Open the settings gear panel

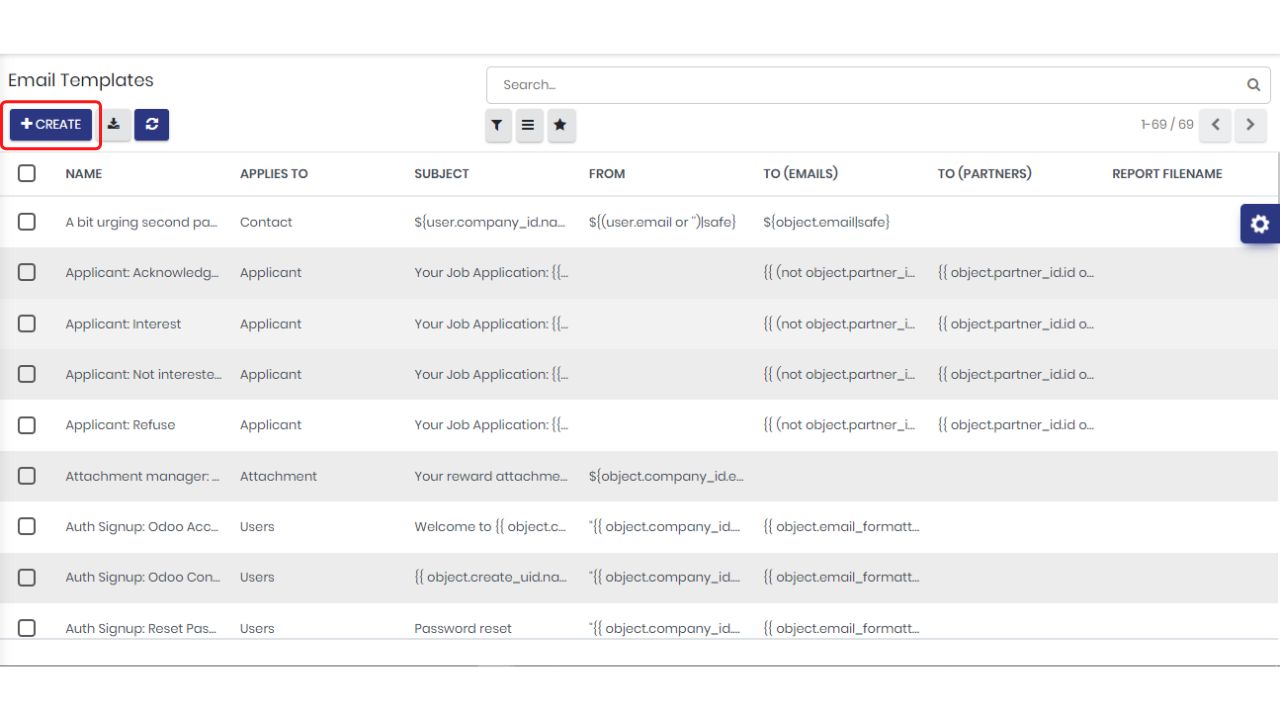pyautogui.click(x=1260, y=224)
